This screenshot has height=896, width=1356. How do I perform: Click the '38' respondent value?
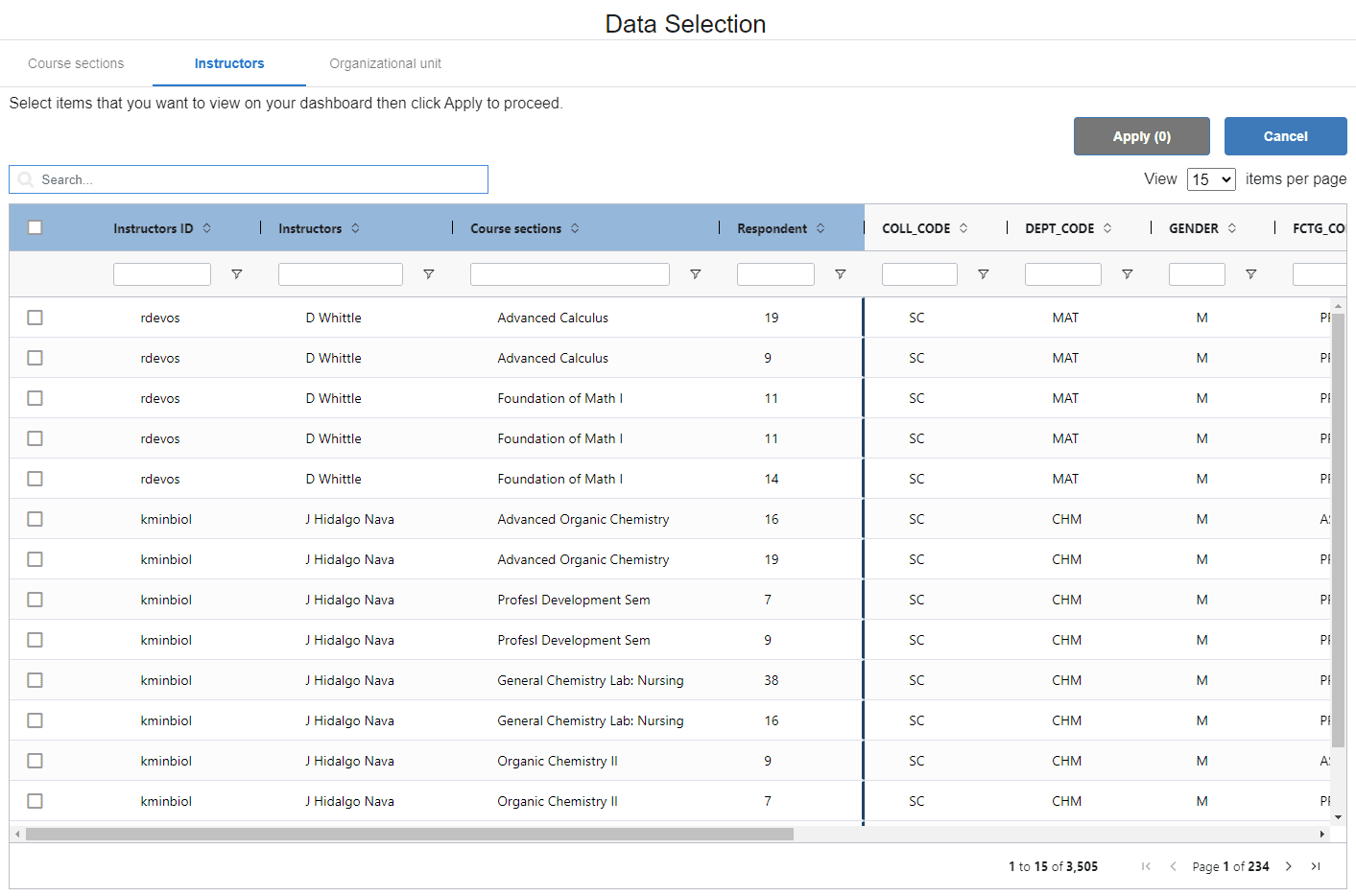pyautogui.click(x=772, y=680)
